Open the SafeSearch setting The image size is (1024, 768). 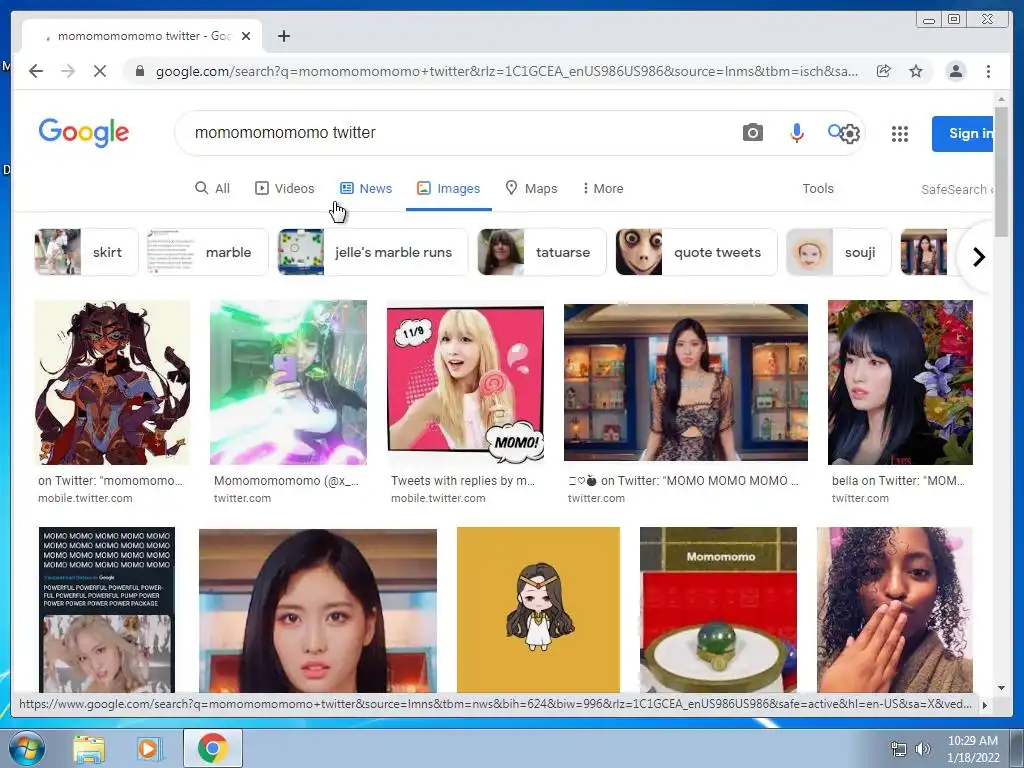point(957,189)
